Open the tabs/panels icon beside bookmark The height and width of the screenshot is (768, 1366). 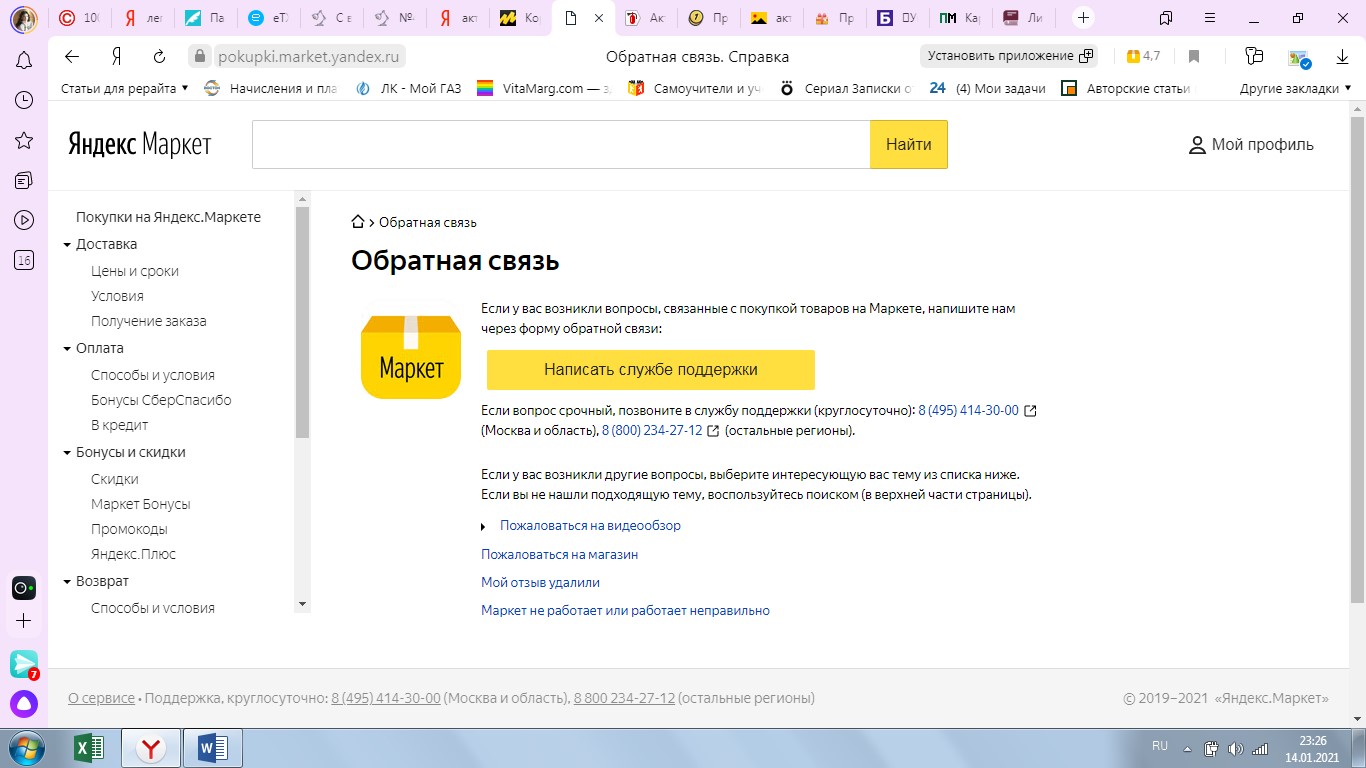point(1254,56)
